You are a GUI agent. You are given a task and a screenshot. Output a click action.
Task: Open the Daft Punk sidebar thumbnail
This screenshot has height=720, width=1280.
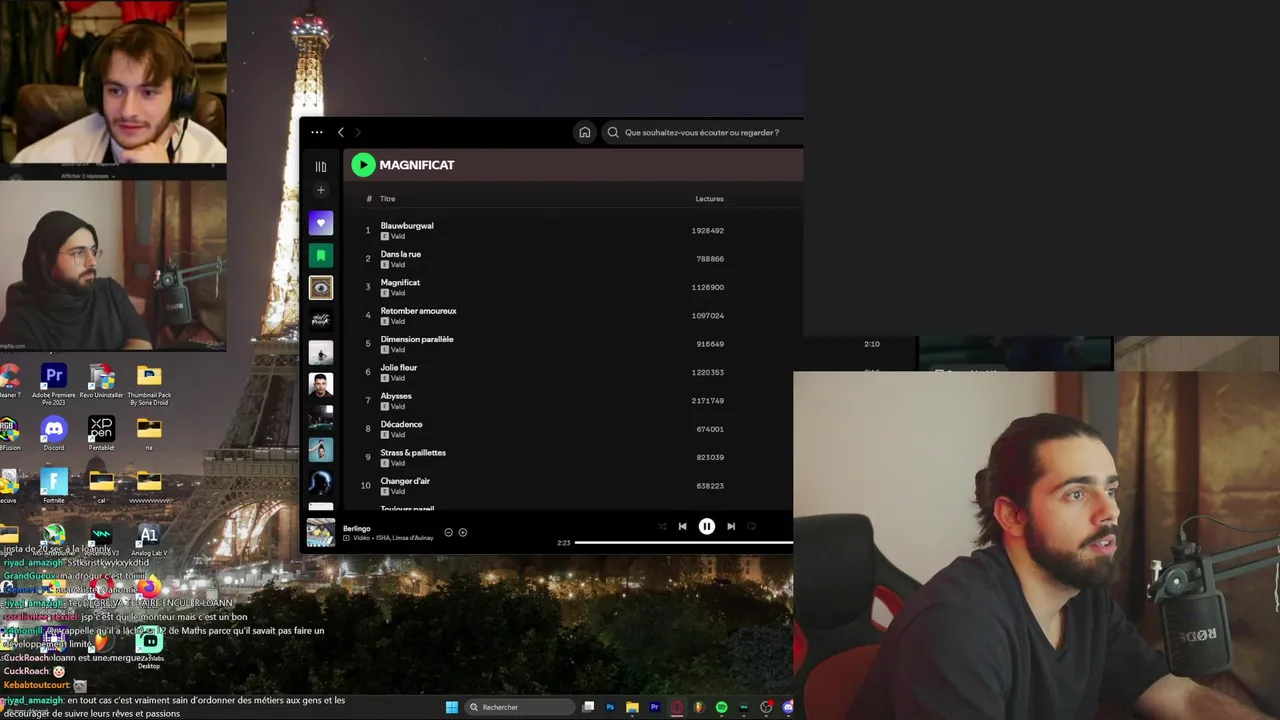321,320
